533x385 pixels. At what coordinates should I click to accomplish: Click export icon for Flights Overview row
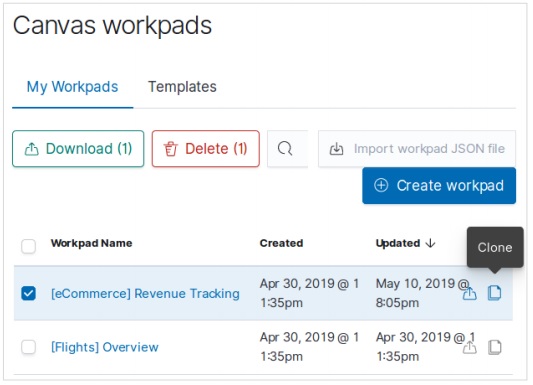coord(469,347)
